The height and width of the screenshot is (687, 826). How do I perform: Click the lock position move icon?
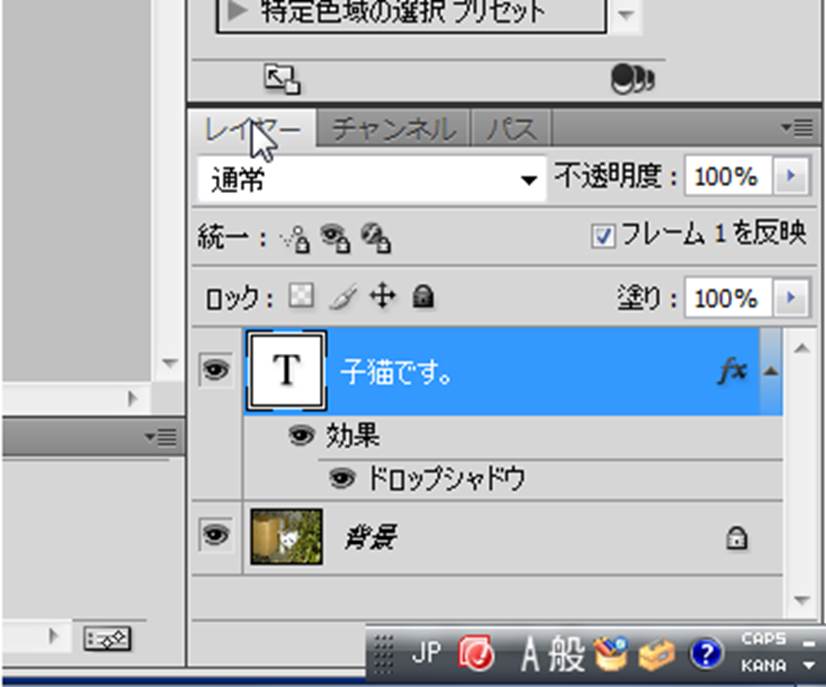(x=383, y=297)
